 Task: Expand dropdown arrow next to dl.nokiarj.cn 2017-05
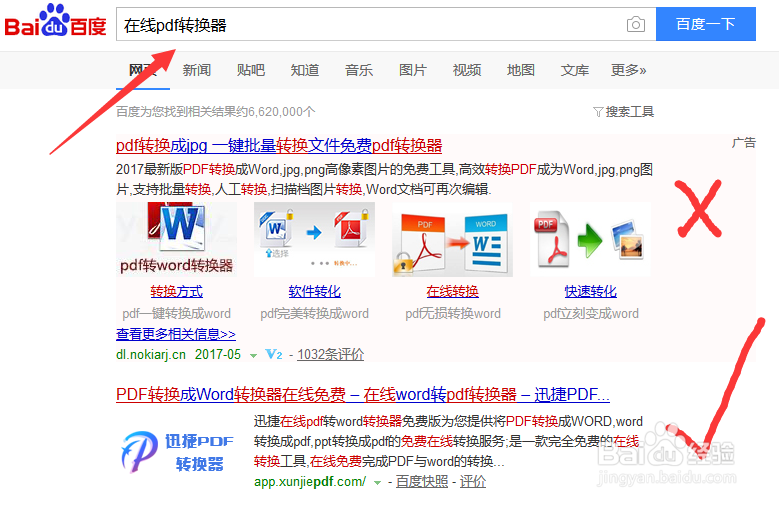(x=253, y=355)
